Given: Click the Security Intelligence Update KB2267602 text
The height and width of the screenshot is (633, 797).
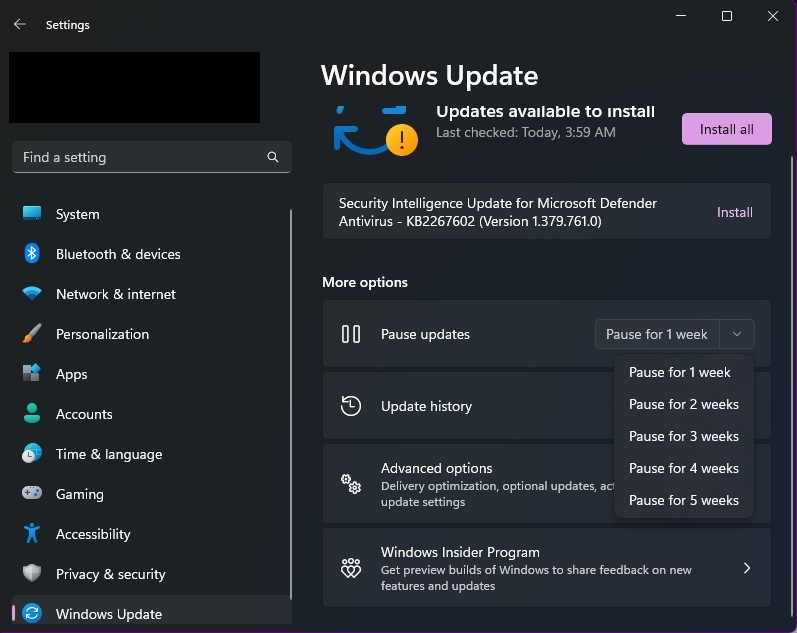Looking at the screenshot, I should (498, 212).
